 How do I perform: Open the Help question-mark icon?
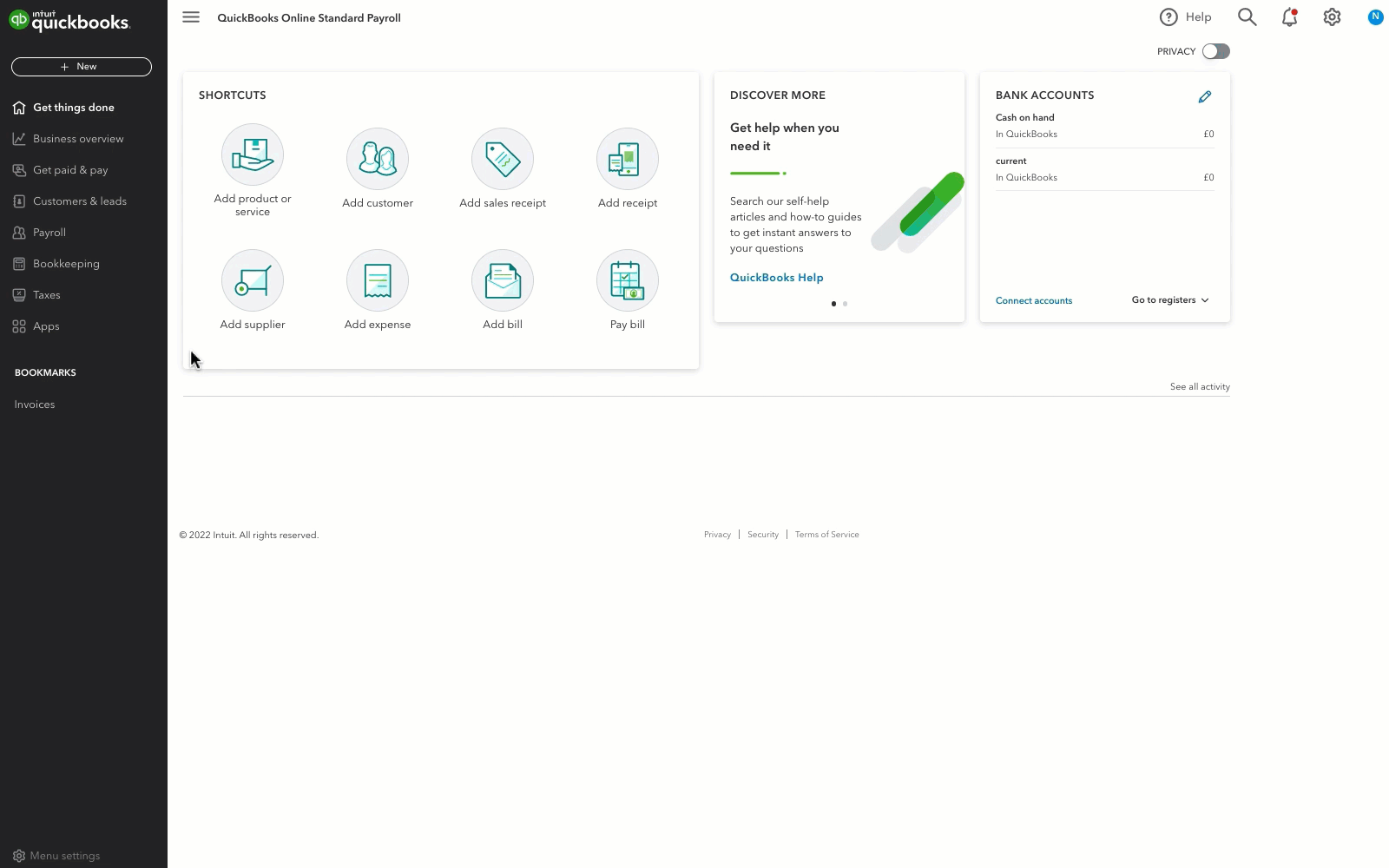(1168, 17)
